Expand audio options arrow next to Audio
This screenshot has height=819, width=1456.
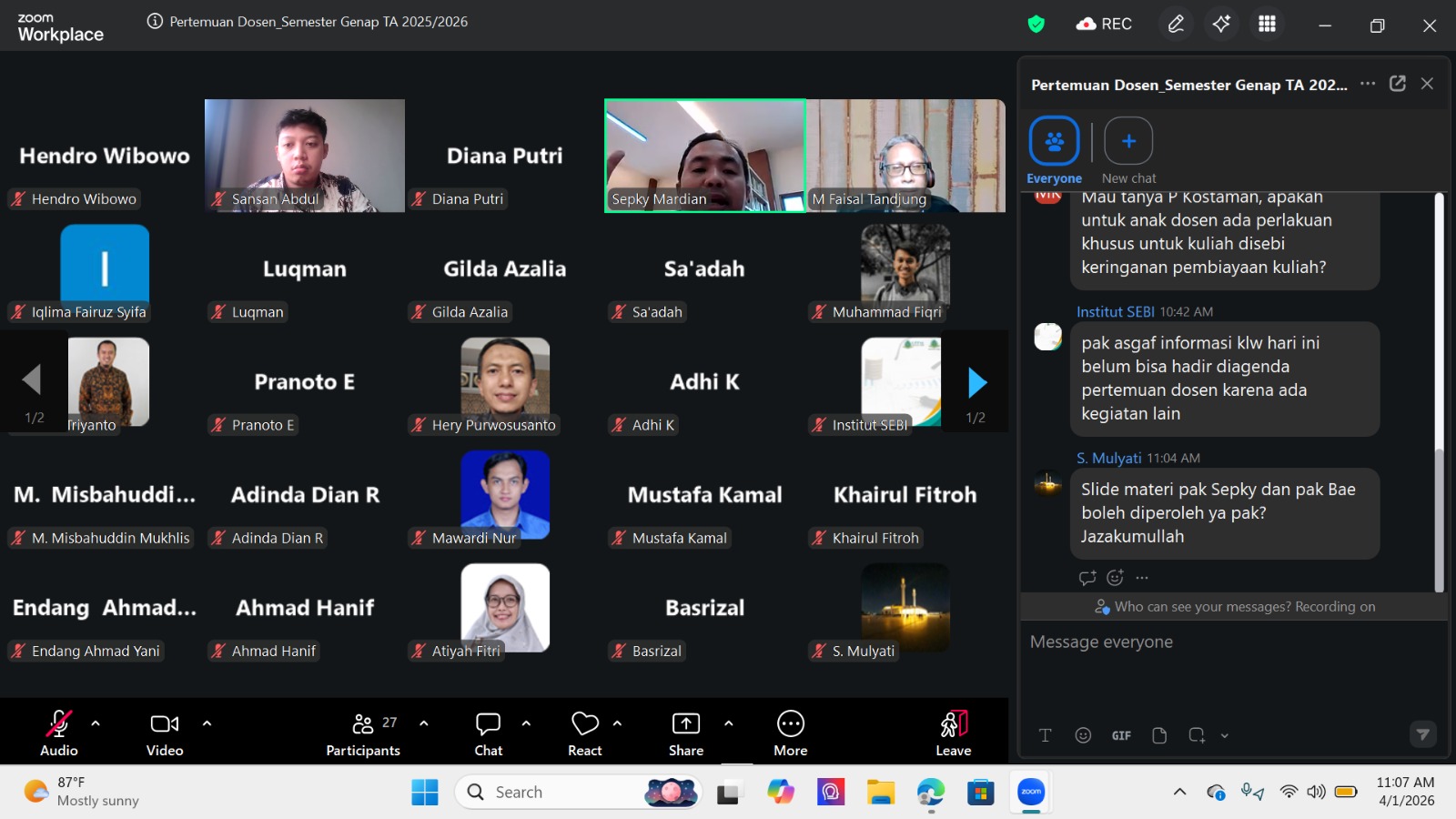click(96, 723)
